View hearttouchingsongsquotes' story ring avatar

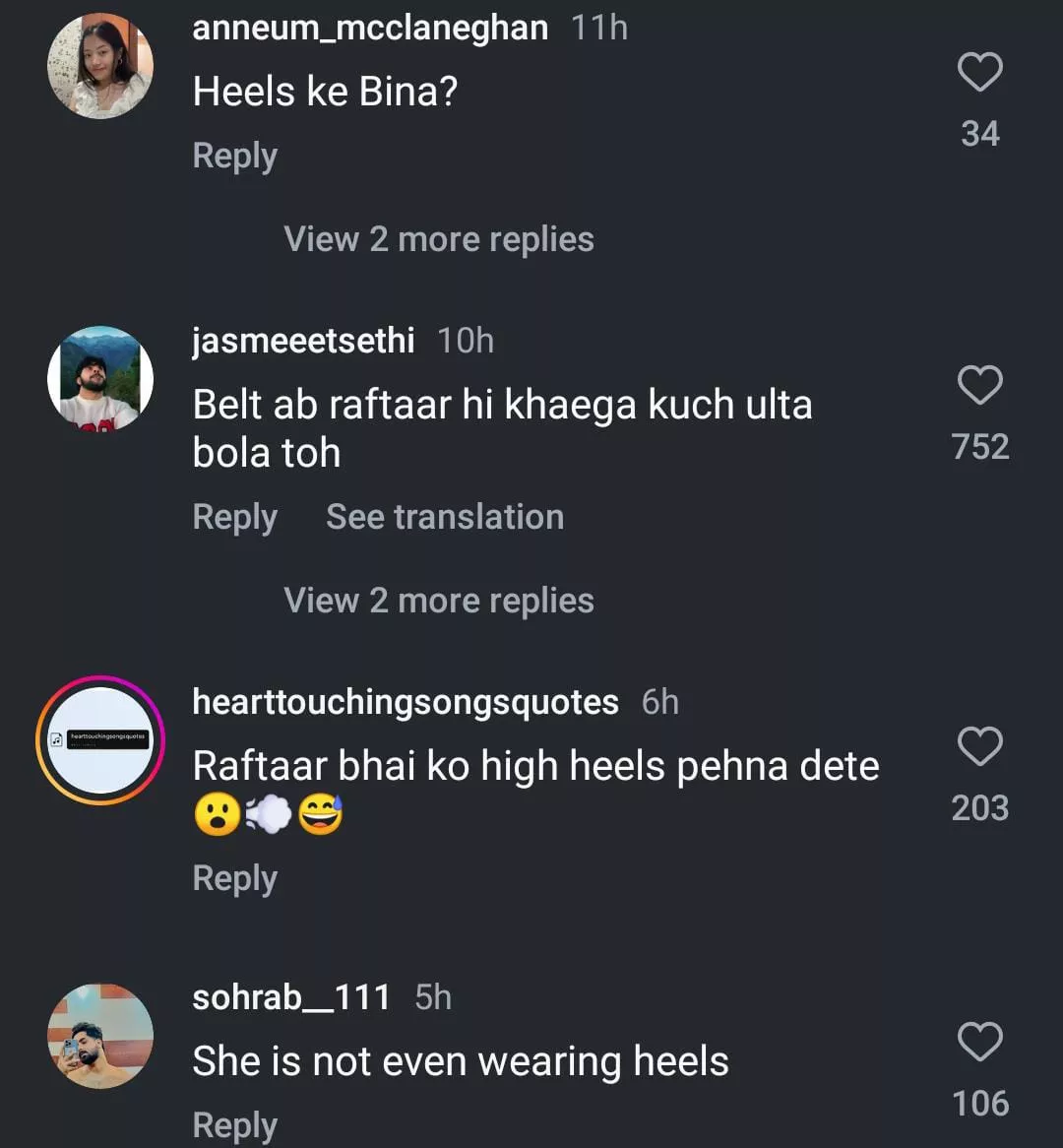(100, 739)
